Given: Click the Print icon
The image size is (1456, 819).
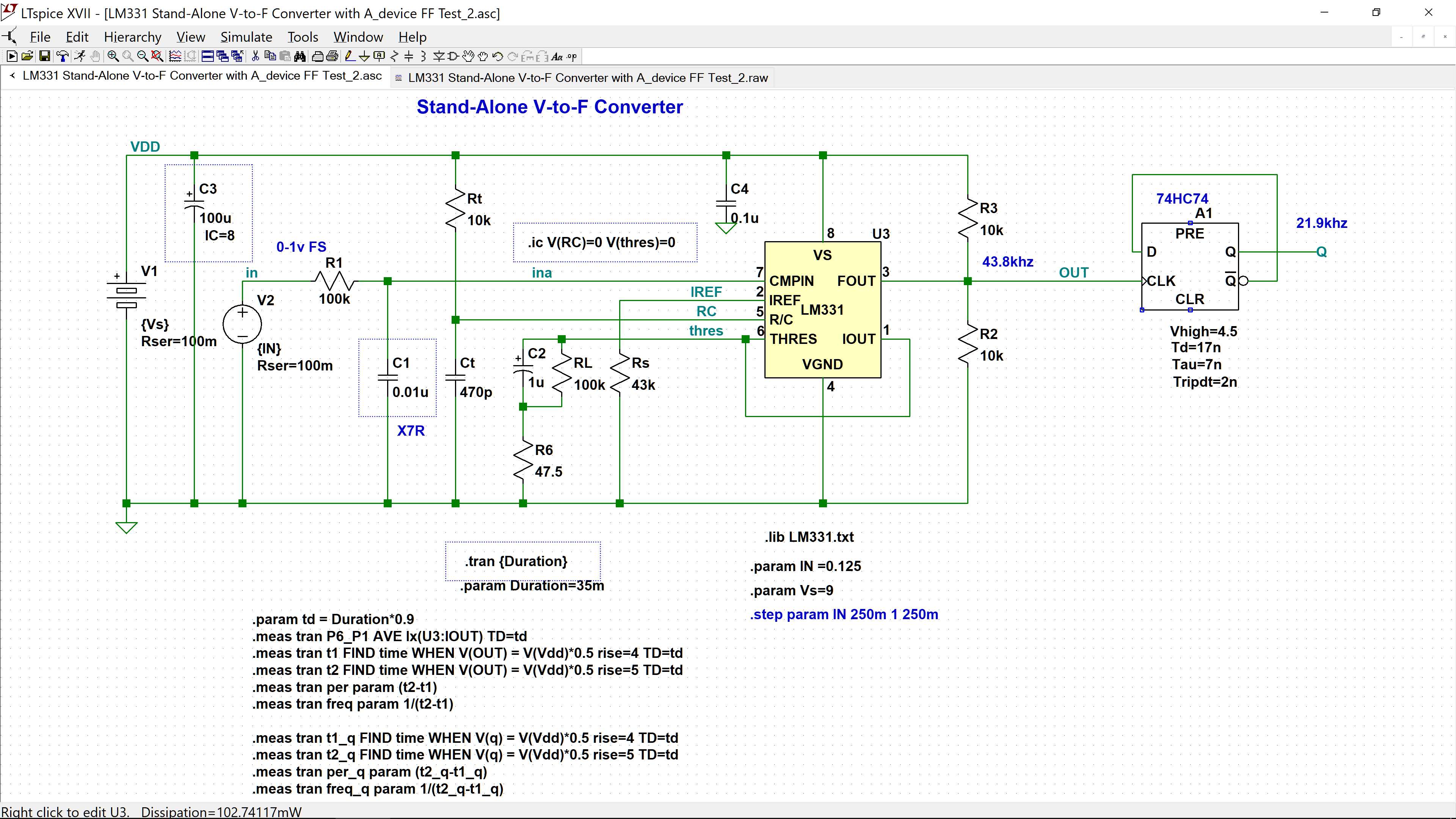Looking at the screenshot, I should click(x=333, y=56).
